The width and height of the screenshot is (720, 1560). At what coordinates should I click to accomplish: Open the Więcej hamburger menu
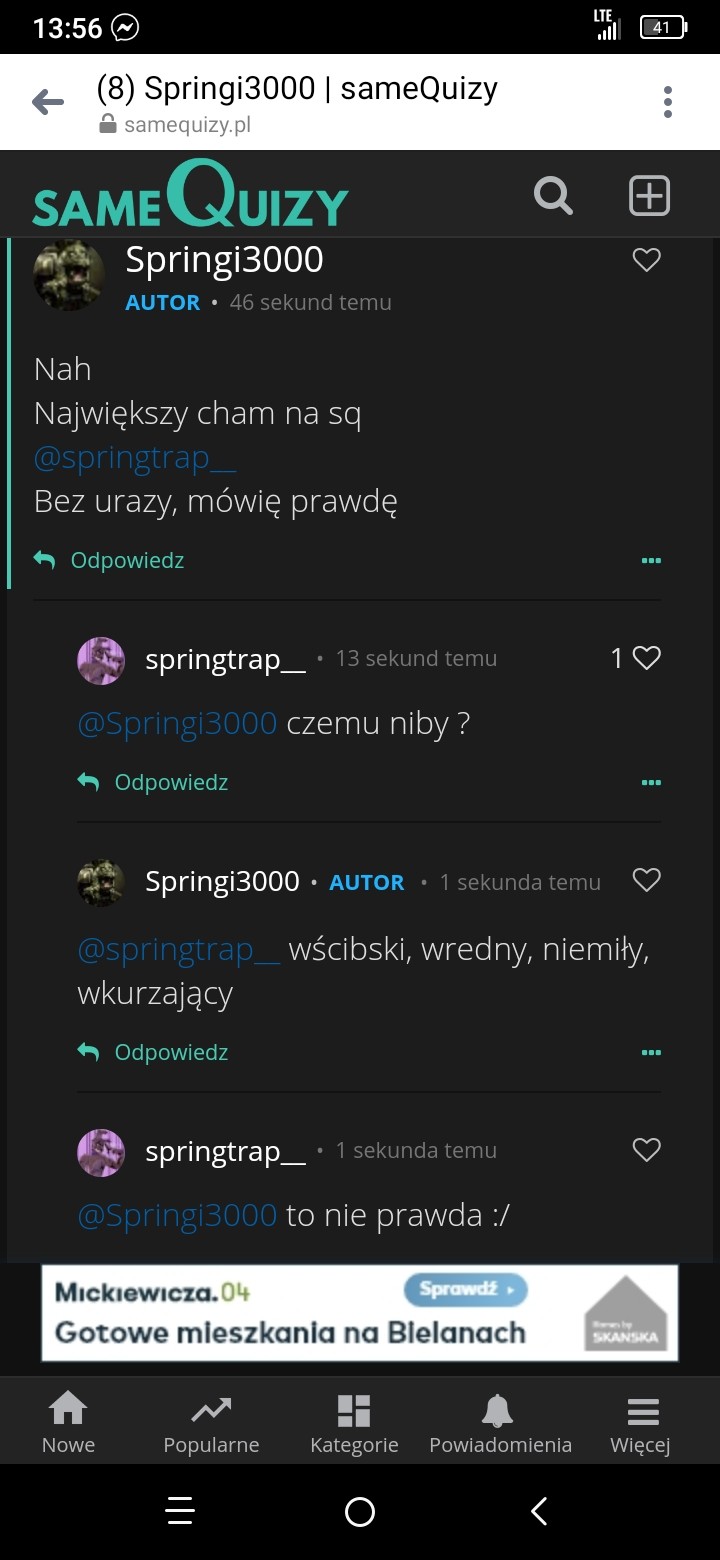pos(642,1424)
